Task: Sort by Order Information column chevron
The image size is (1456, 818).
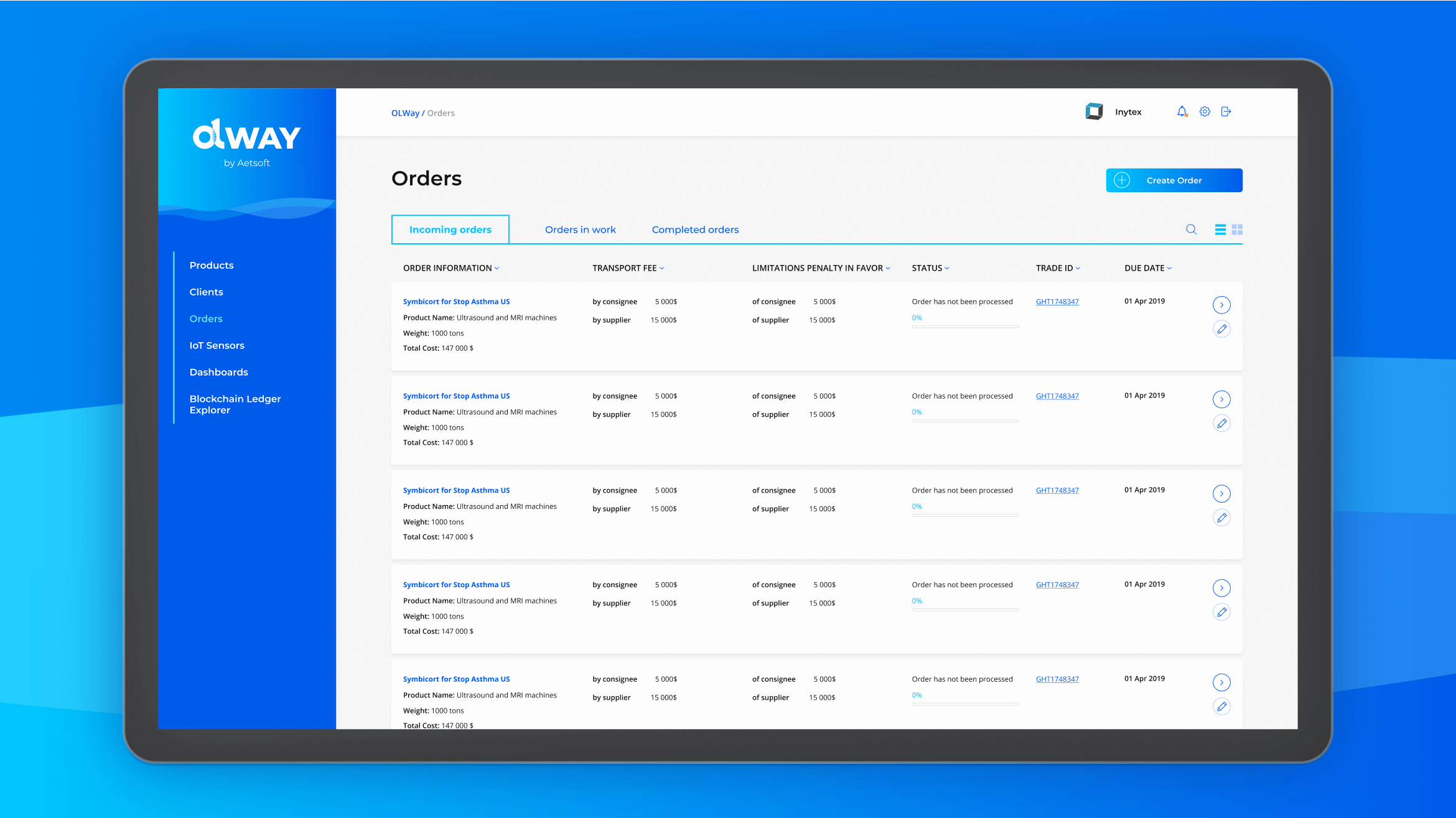Action: pyautogui.click(x=497, y=269)
